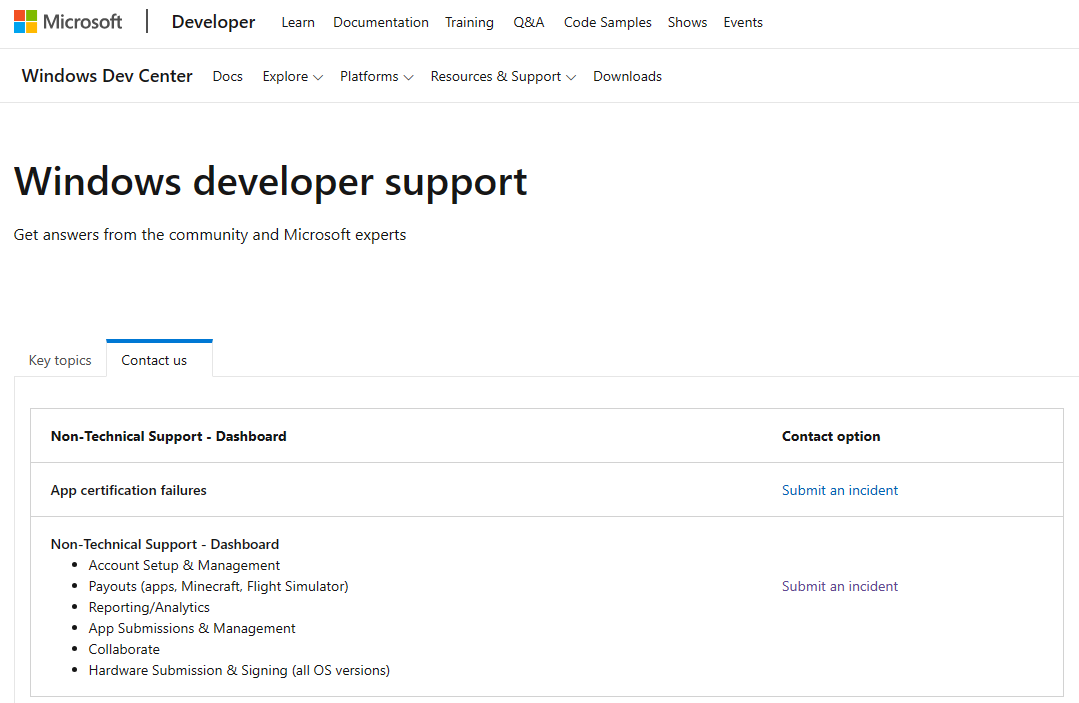Open the Q&A page
The height and width of the screenshot is (703, 1079).
tap(528, 23)
